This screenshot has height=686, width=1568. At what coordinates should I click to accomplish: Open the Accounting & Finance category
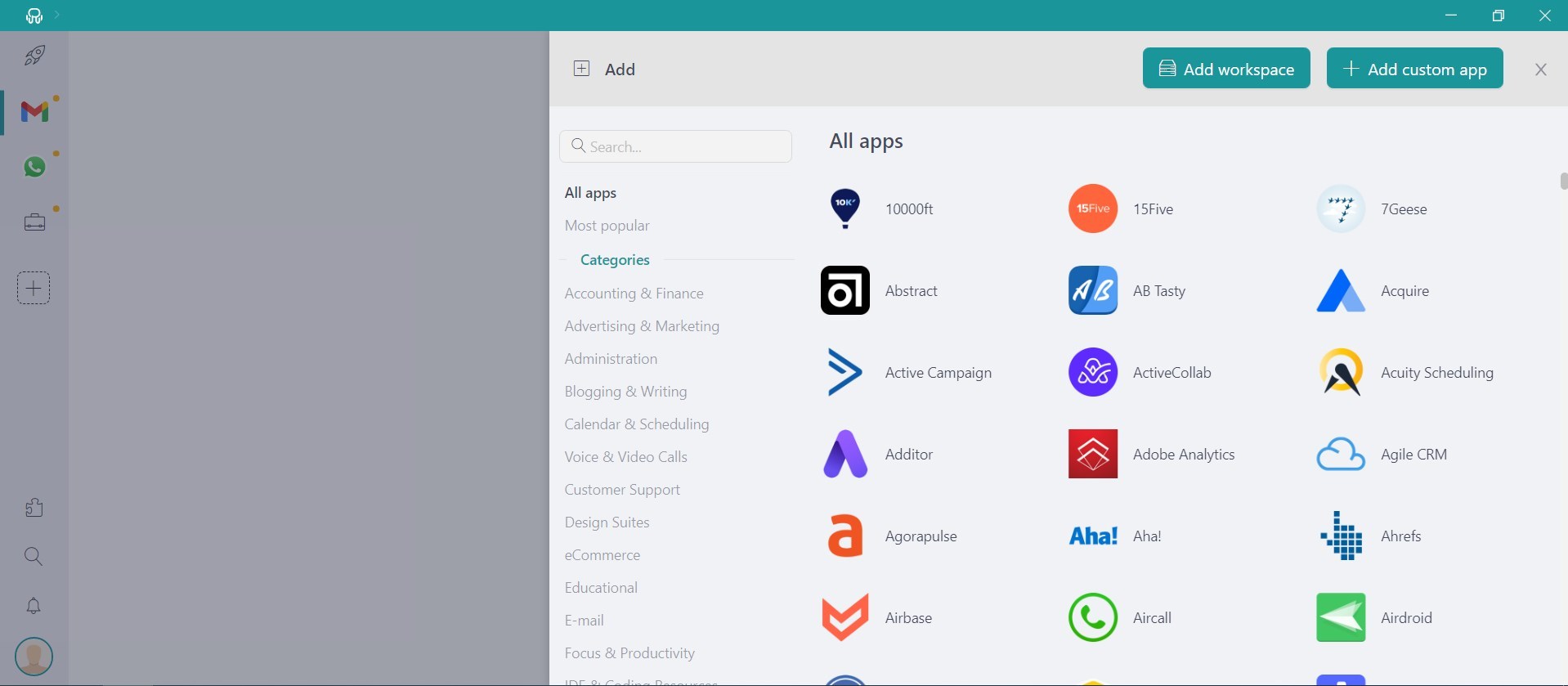point(634,294)
